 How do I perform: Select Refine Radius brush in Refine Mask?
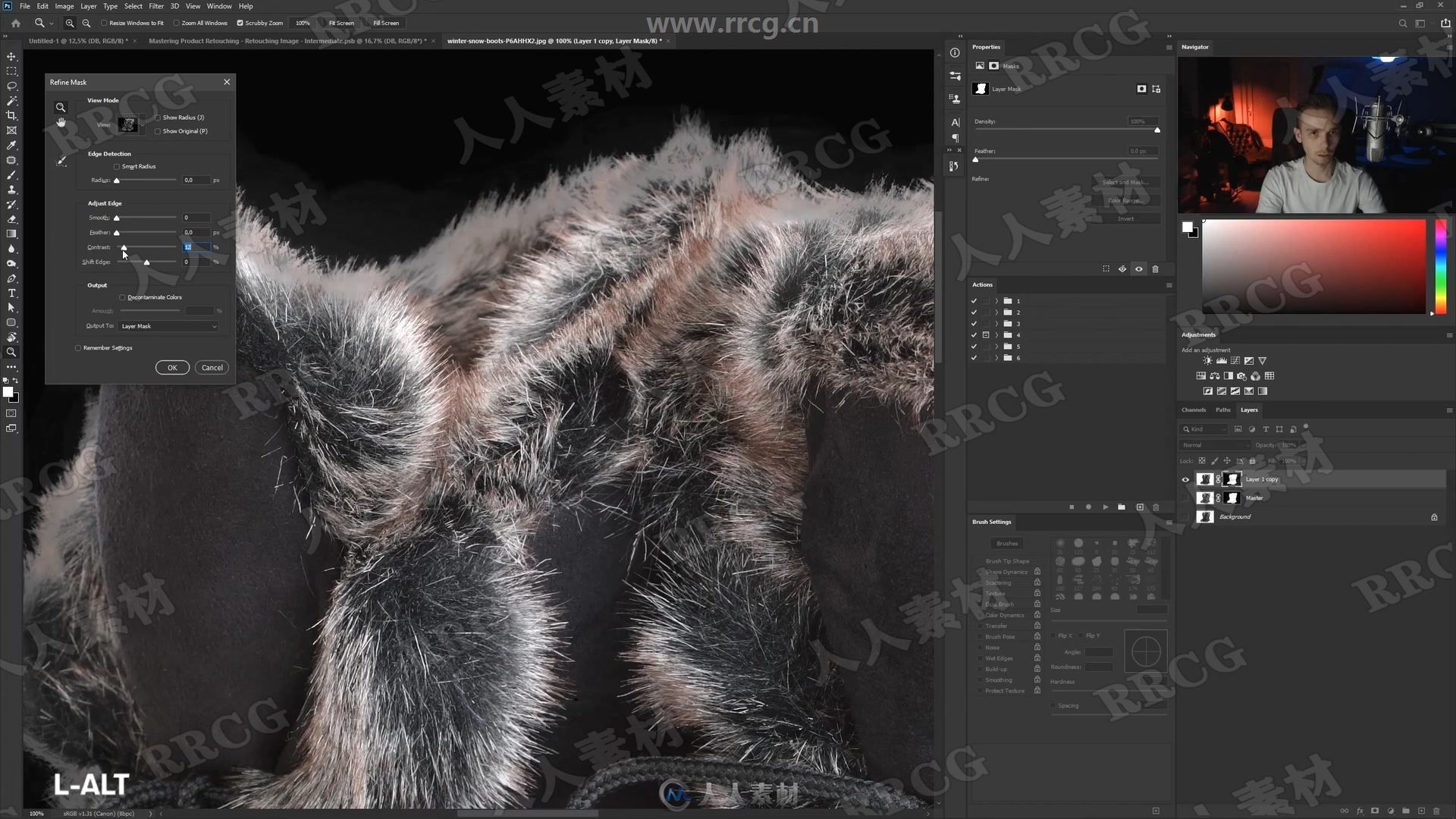click(x=61, y=160)
